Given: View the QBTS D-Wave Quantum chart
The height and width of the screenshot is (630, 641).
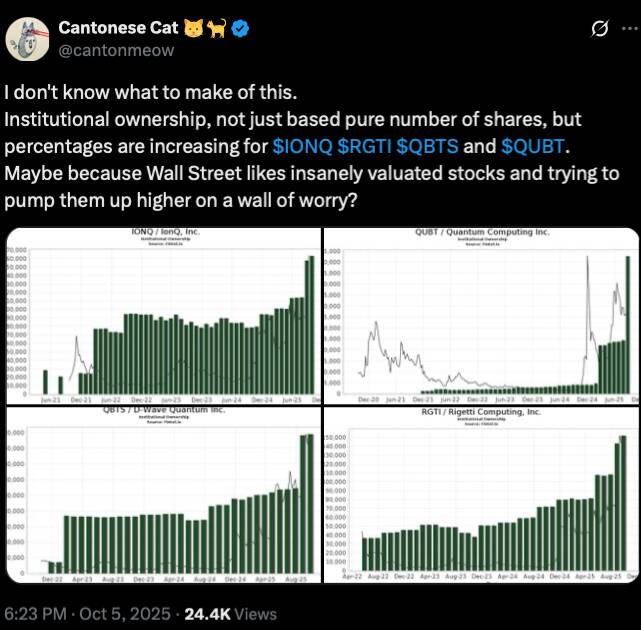Looking at the screenshot, I should (162, 494).
